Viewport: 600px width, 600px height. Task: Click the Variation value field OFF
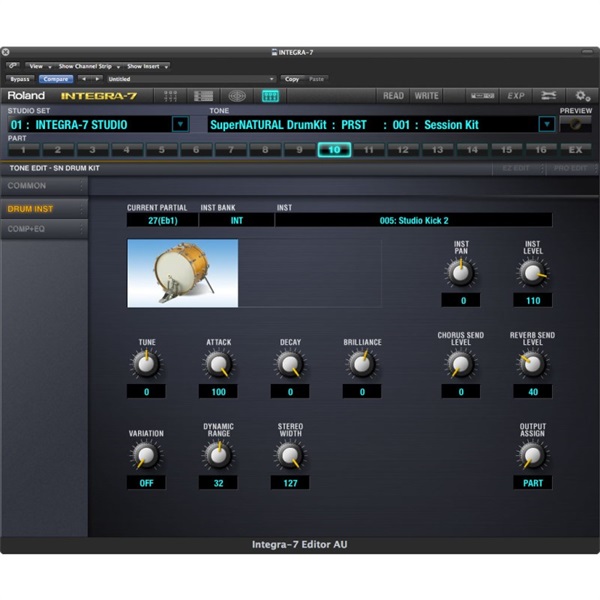click(x=146, y=483)
